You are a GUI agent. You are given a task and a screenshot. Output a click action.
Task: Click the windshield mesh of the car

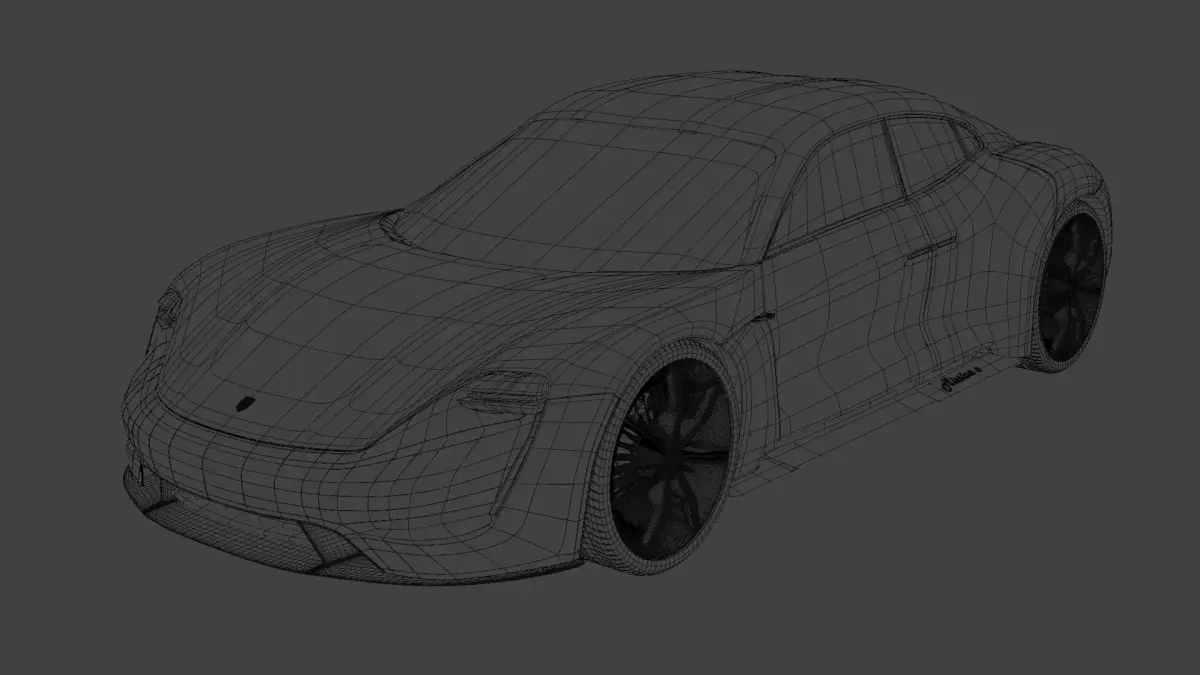[x=590, y=193]
